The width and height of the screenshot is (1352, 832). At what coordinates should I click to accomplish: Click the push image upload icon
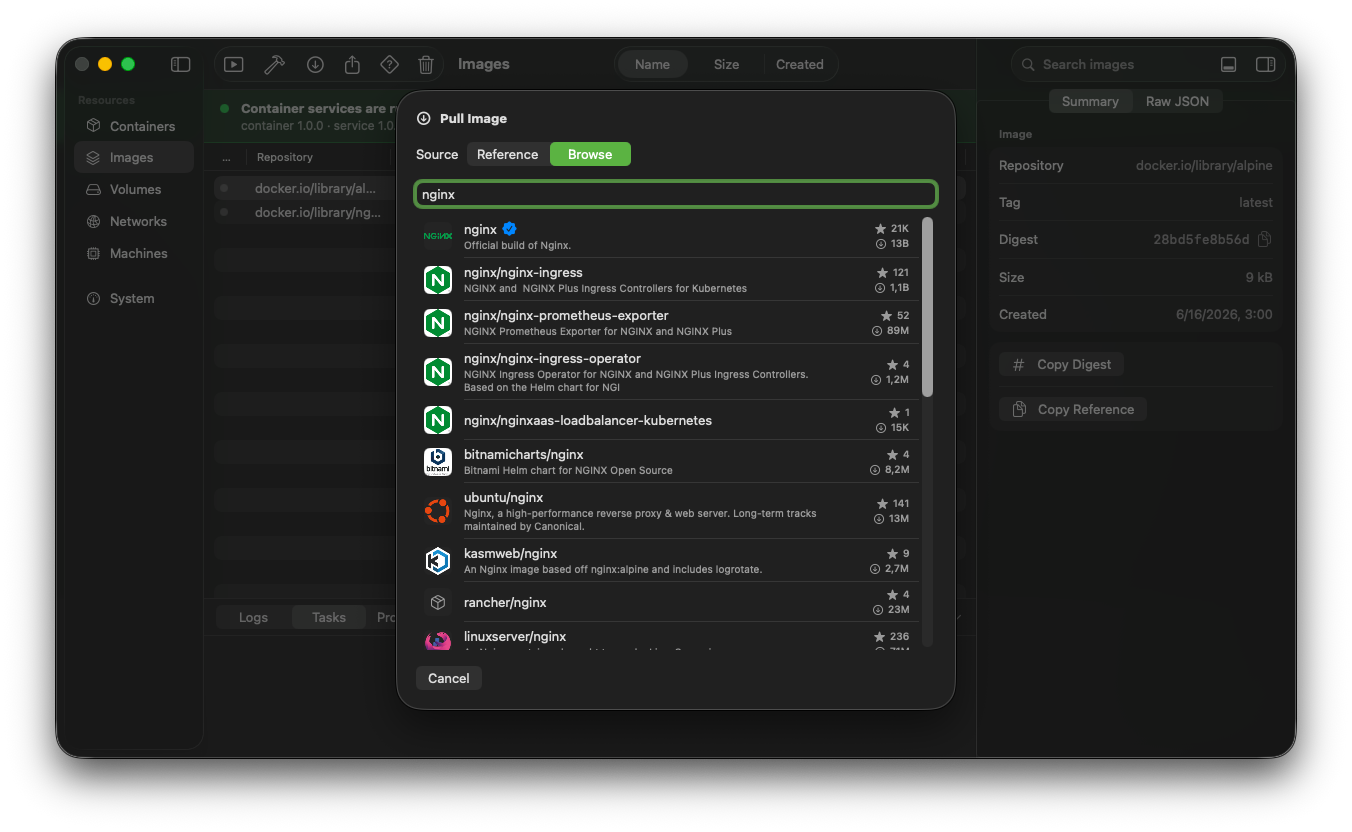[x=352, y=64]
